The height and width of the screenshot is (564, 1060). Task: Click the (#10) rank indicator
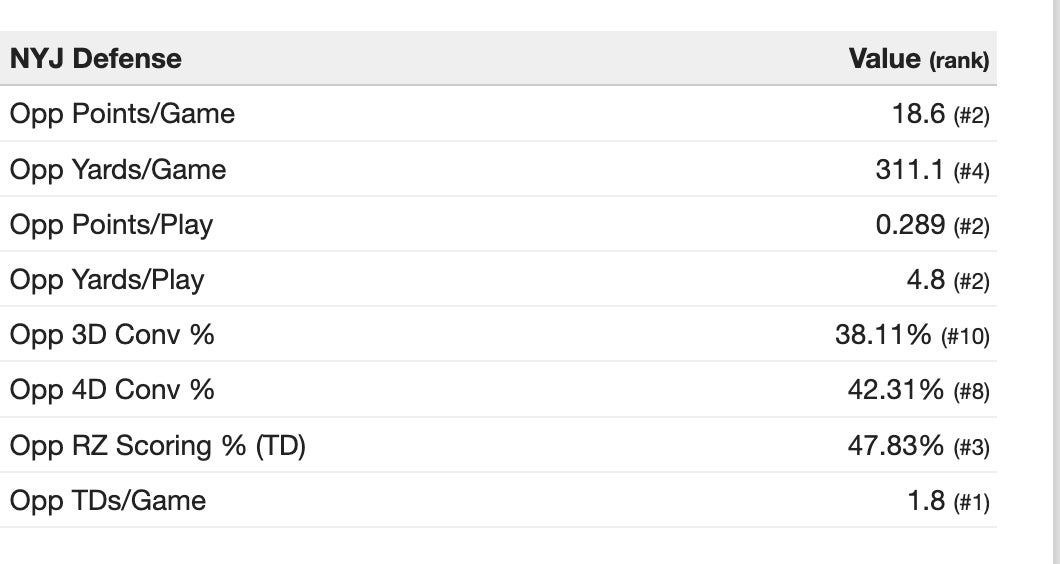coord(965,336)
